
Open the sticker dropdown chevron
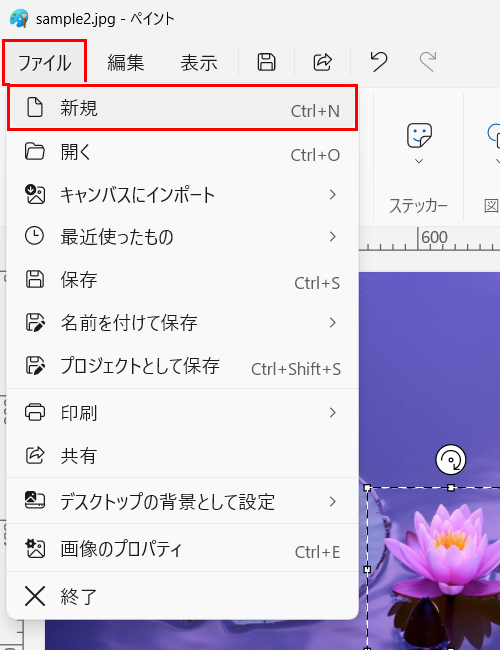pos(419,161)
